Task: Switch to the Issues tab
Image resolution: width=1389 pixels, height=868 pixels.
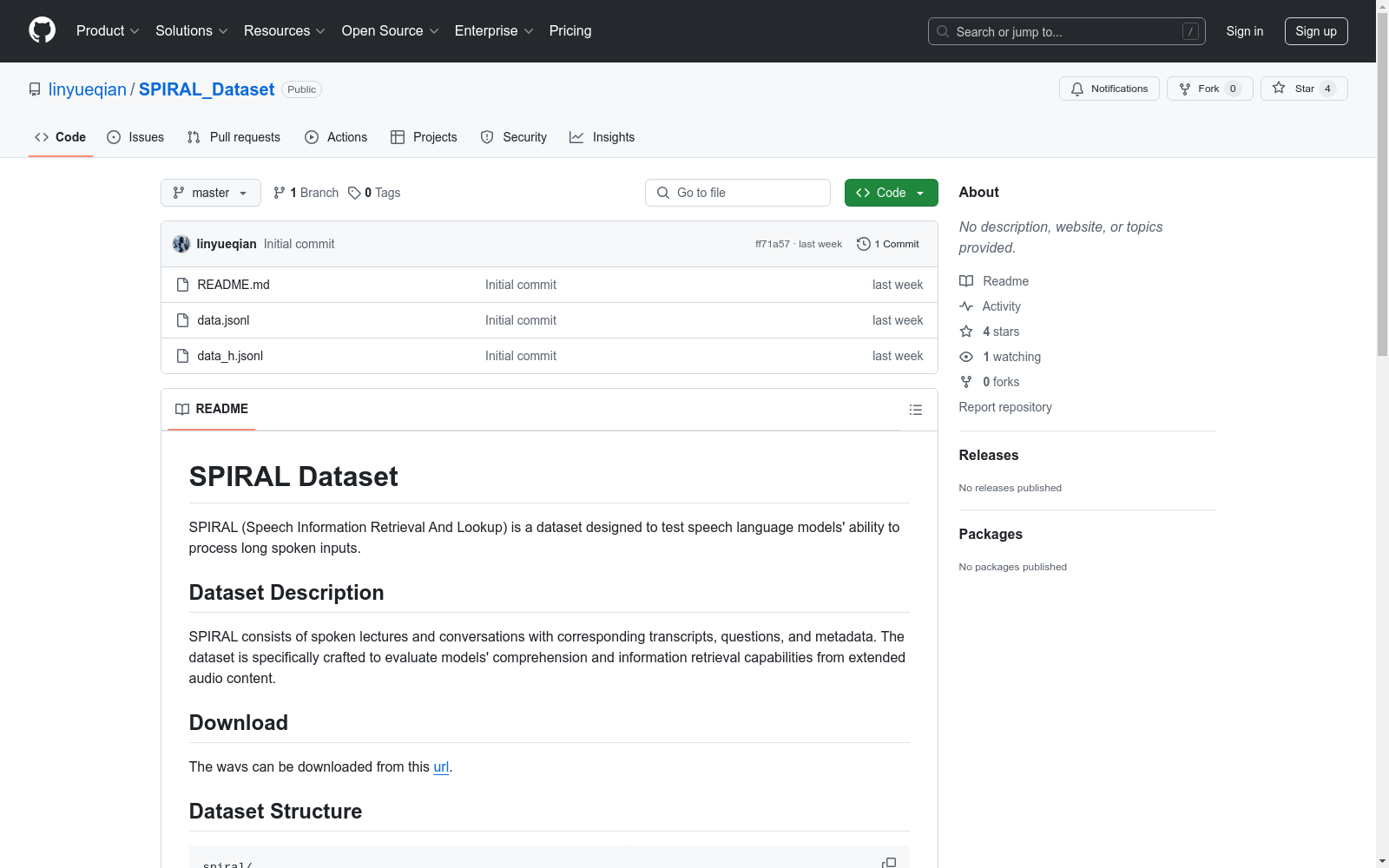Action: [135, 137]
